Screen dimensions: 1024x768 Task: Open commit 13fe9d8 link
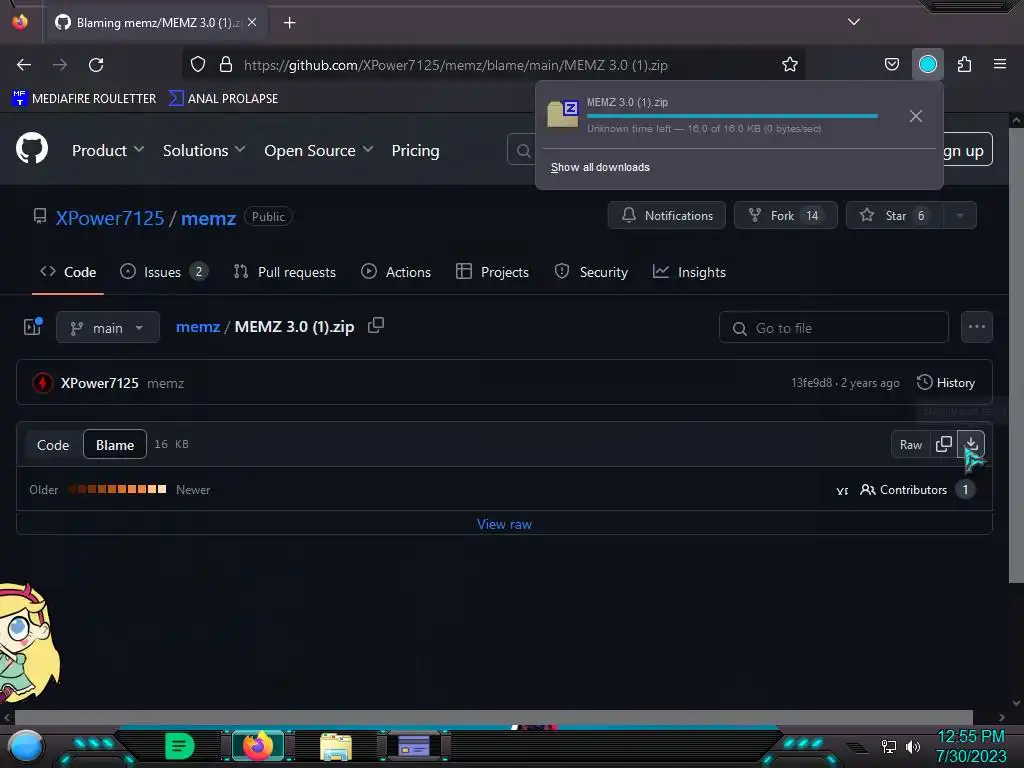(x=811, y=383)
